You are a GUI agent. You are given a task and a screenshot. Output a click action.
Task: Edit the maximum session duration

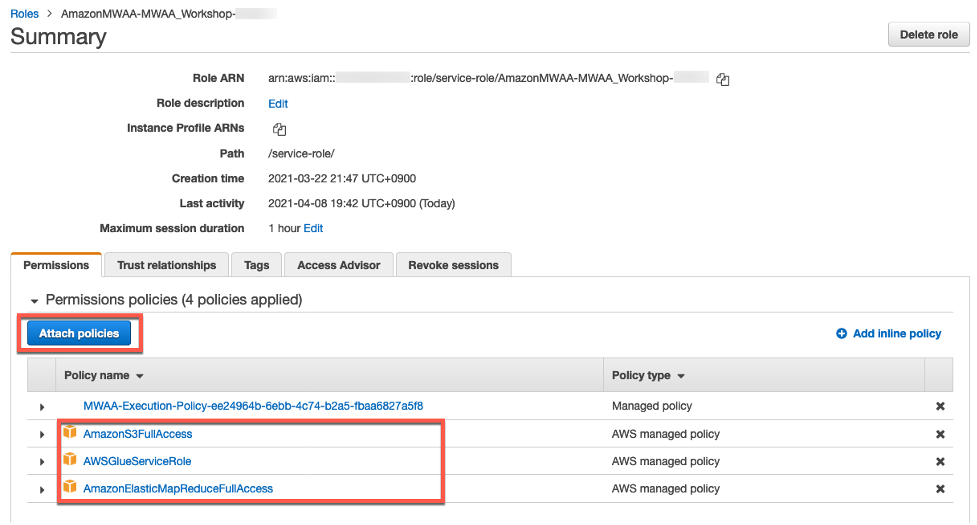(x=313, y=228)
